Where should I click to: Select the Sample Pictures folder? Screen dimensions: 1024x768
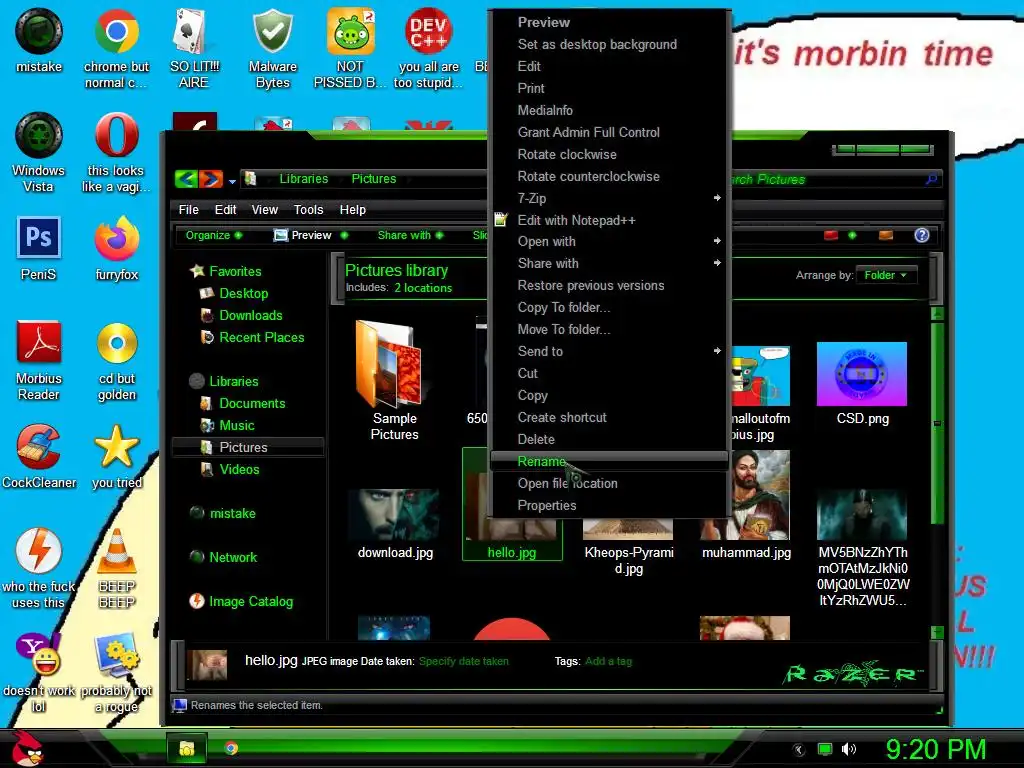tap(394, 380)
